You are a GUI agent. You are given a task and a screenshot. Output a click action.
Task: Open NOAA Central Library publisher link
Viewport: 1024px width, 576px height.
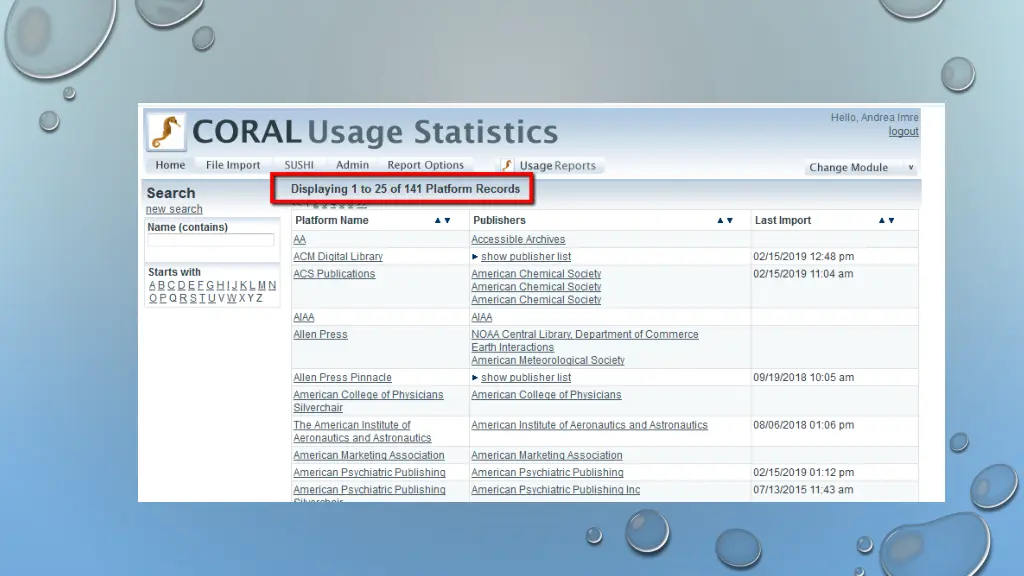pyautogui.click(x=585, y=334)
